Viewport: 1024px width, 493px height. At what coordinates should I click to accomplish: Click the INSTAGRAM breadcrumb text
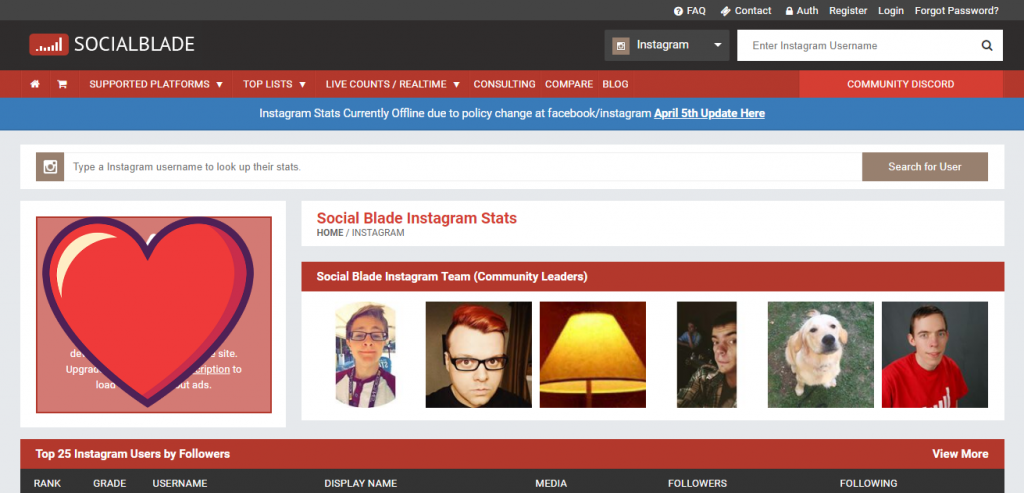click(x=378, y=233)
